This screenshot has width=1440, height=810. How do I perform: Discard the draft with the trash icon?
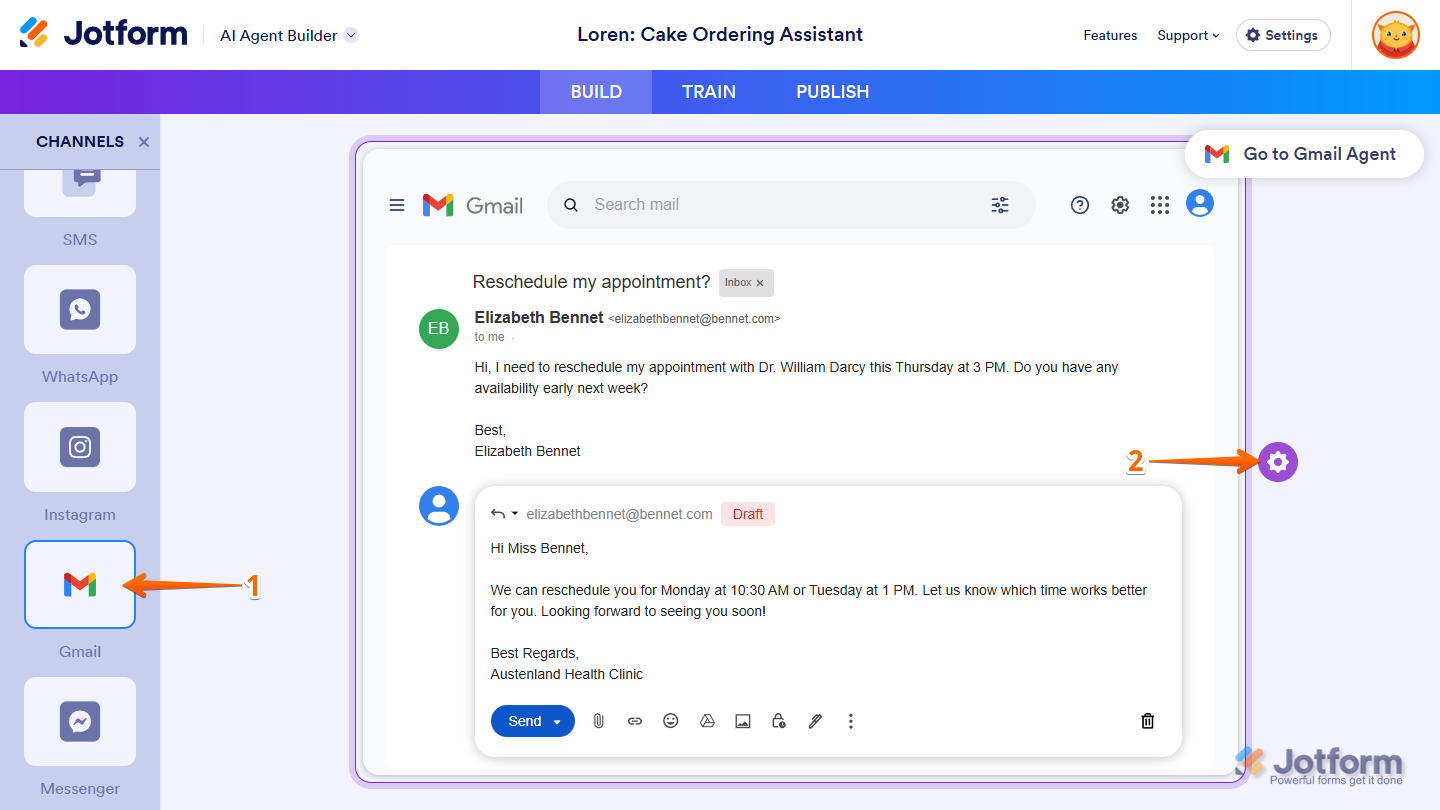pos(1148,721)
